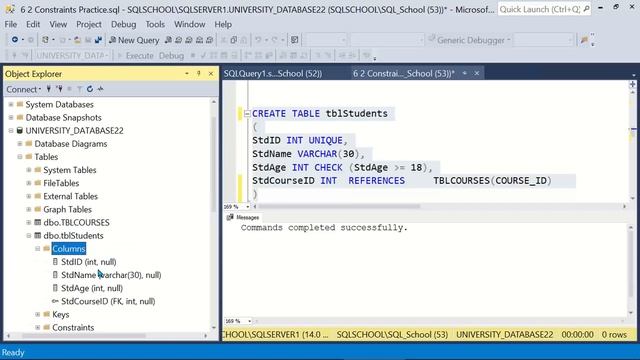The width and height of the screenshot is (640, 360).
Task: Close the 6 2 Constraints query tab
Action: [x=477, y=73]
